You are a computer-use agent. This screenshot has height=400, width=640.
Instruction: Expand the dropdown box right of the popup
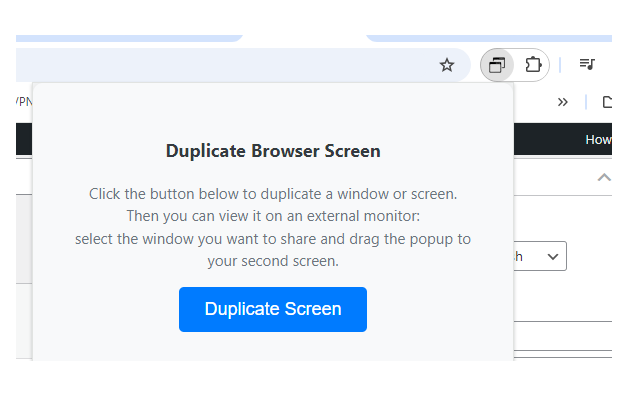pyautogui.click(x=540, y=257)
